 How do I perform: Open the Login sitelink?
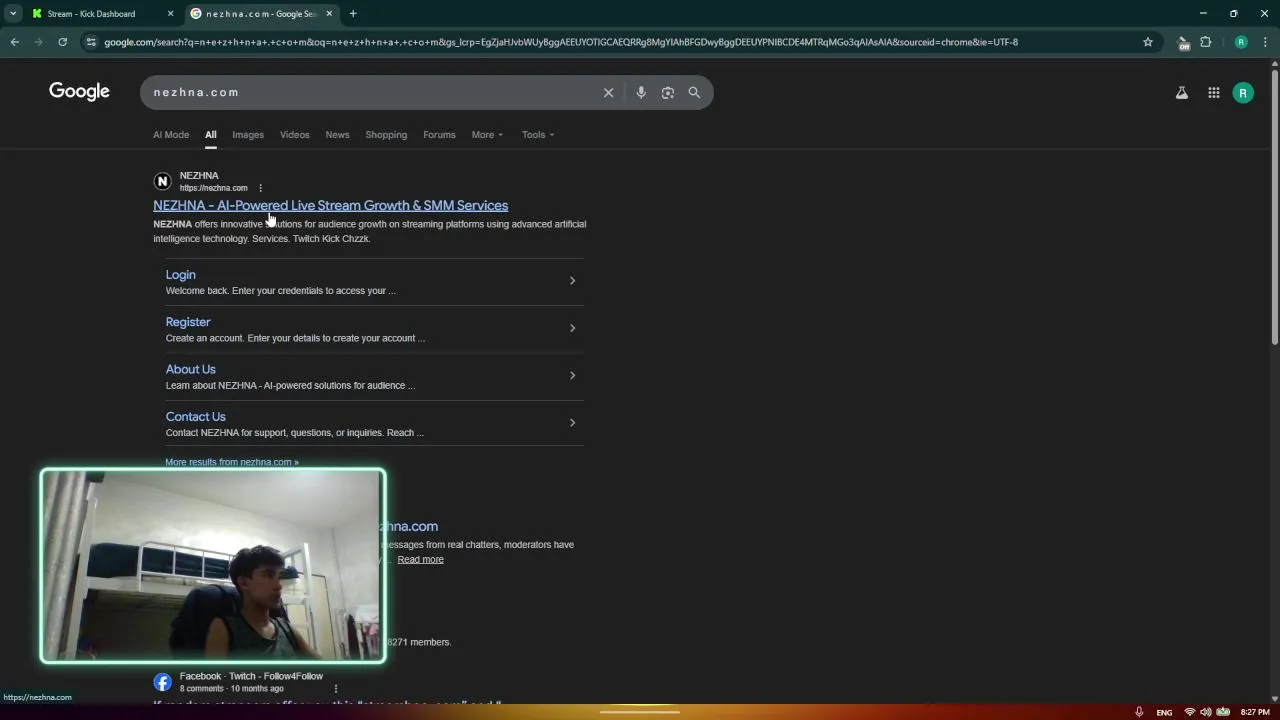(180, 275)
